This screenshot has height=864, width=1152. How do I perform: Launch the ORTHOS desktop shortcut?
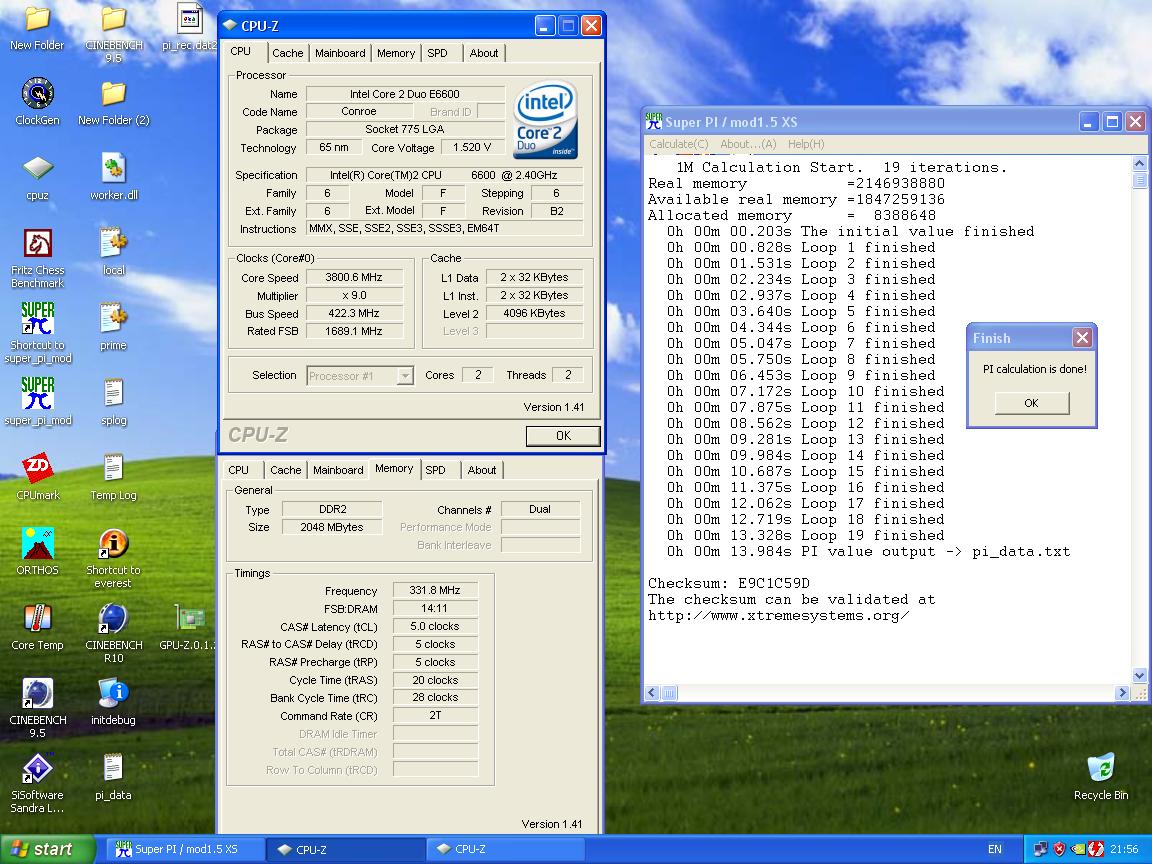tap(37, 544)
